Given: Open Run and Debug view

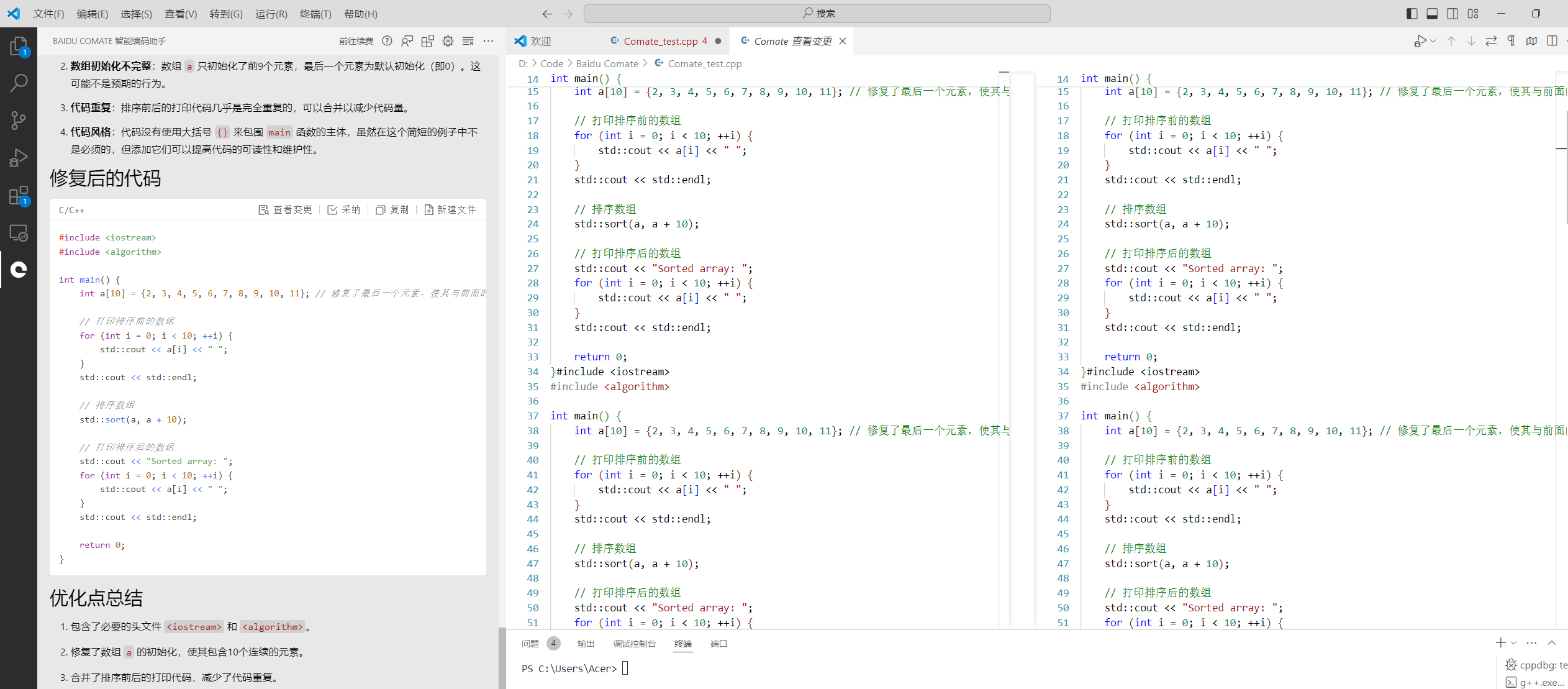Looking at the screenshot, I should (19, 158).
